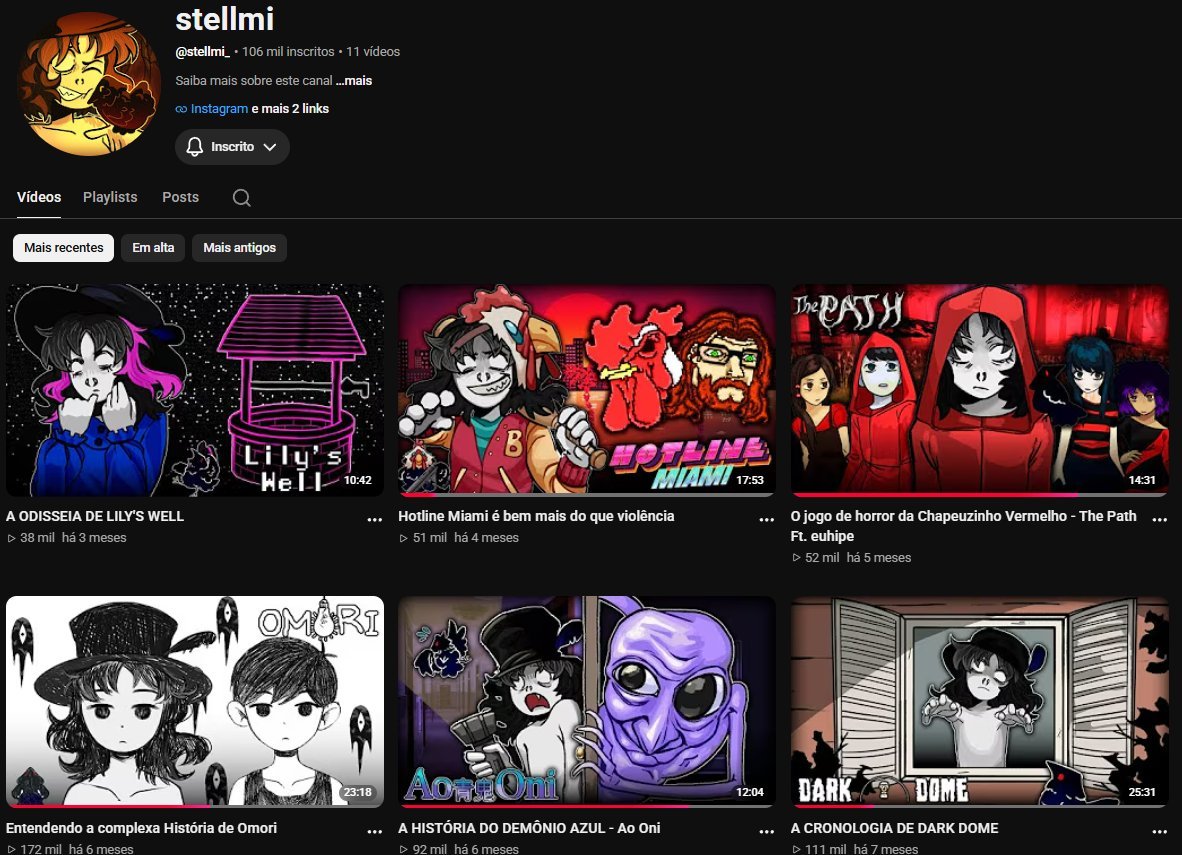Expand channel description with ...mais
This screenshot has height=855, width=1182.
pyautogui.click(x=354, y=81)
